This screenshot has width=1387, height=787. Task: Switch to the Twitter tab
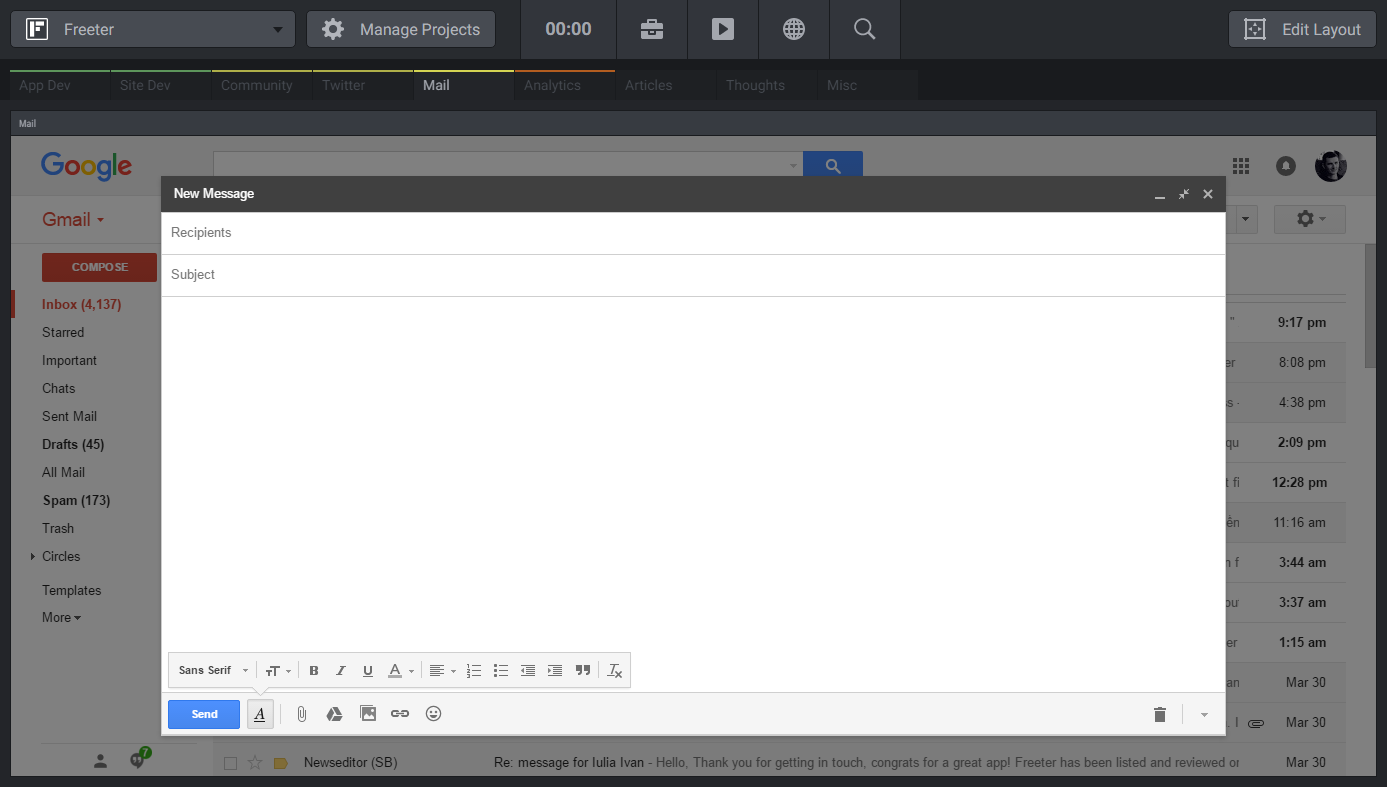(x=363, y=85)
